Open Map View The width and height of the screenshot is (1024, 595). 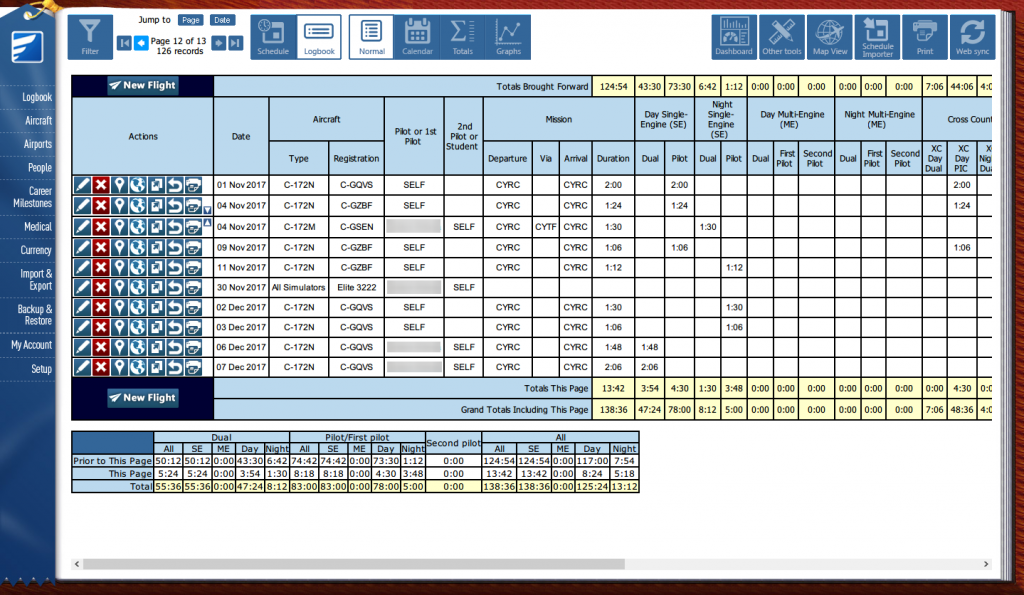tap(830, 37)
